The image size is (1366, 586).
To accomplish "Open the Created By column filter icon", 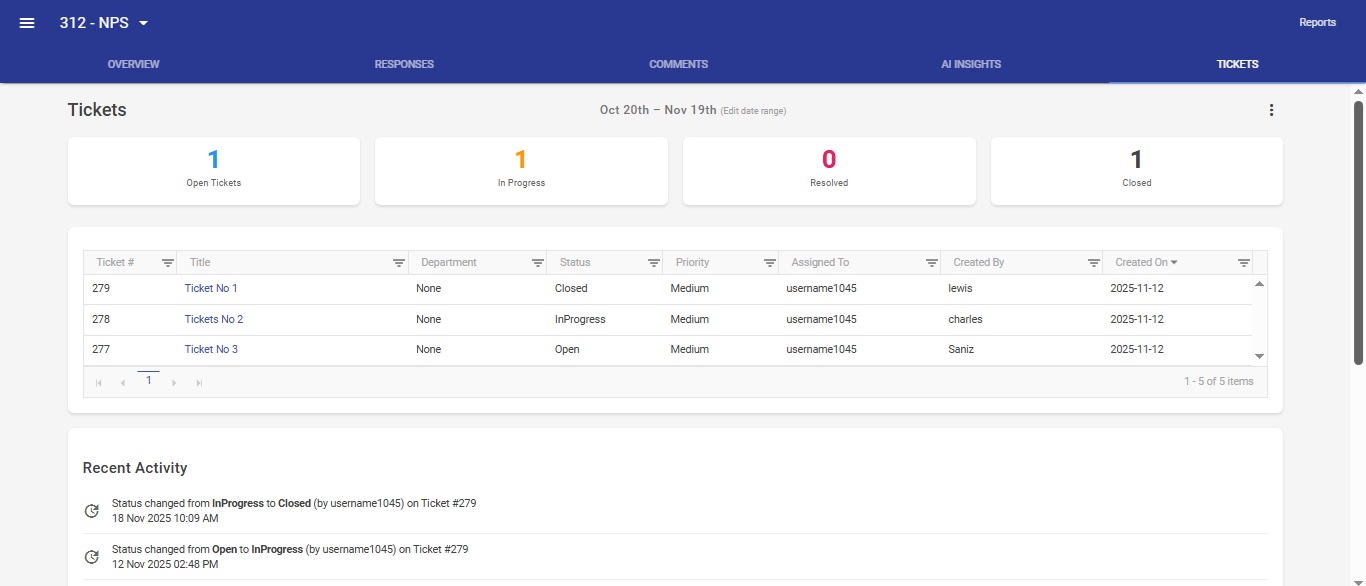I will pos(1094,263).
